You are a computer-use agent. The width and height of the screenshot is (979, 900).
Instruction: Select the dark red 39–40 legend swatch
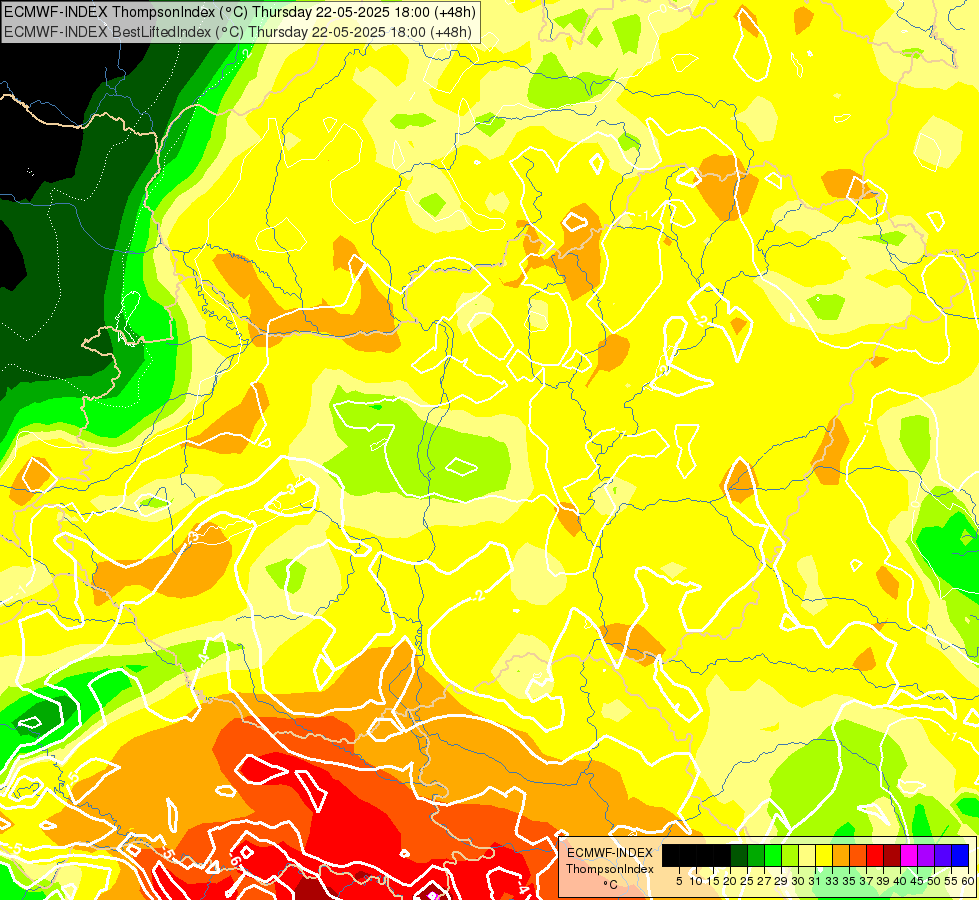click(x=892, y=856)
